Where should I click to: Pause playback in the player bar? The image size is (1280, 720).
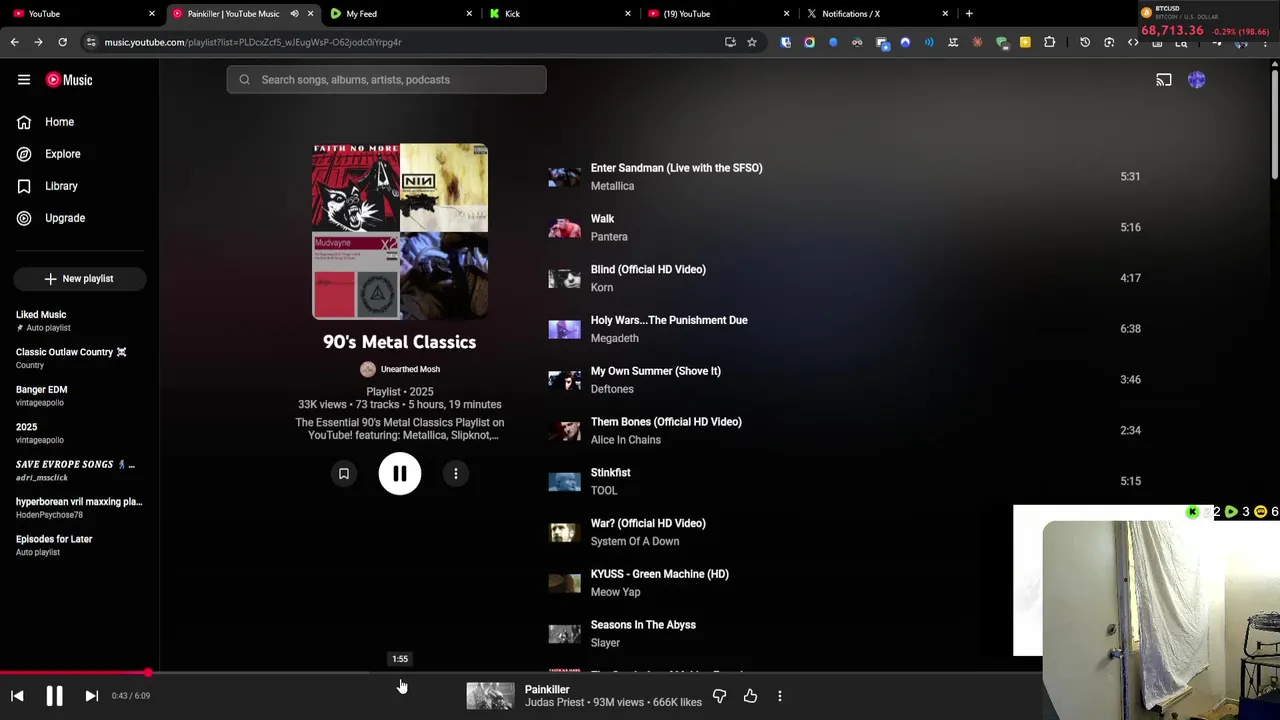[x=54, y=696]
